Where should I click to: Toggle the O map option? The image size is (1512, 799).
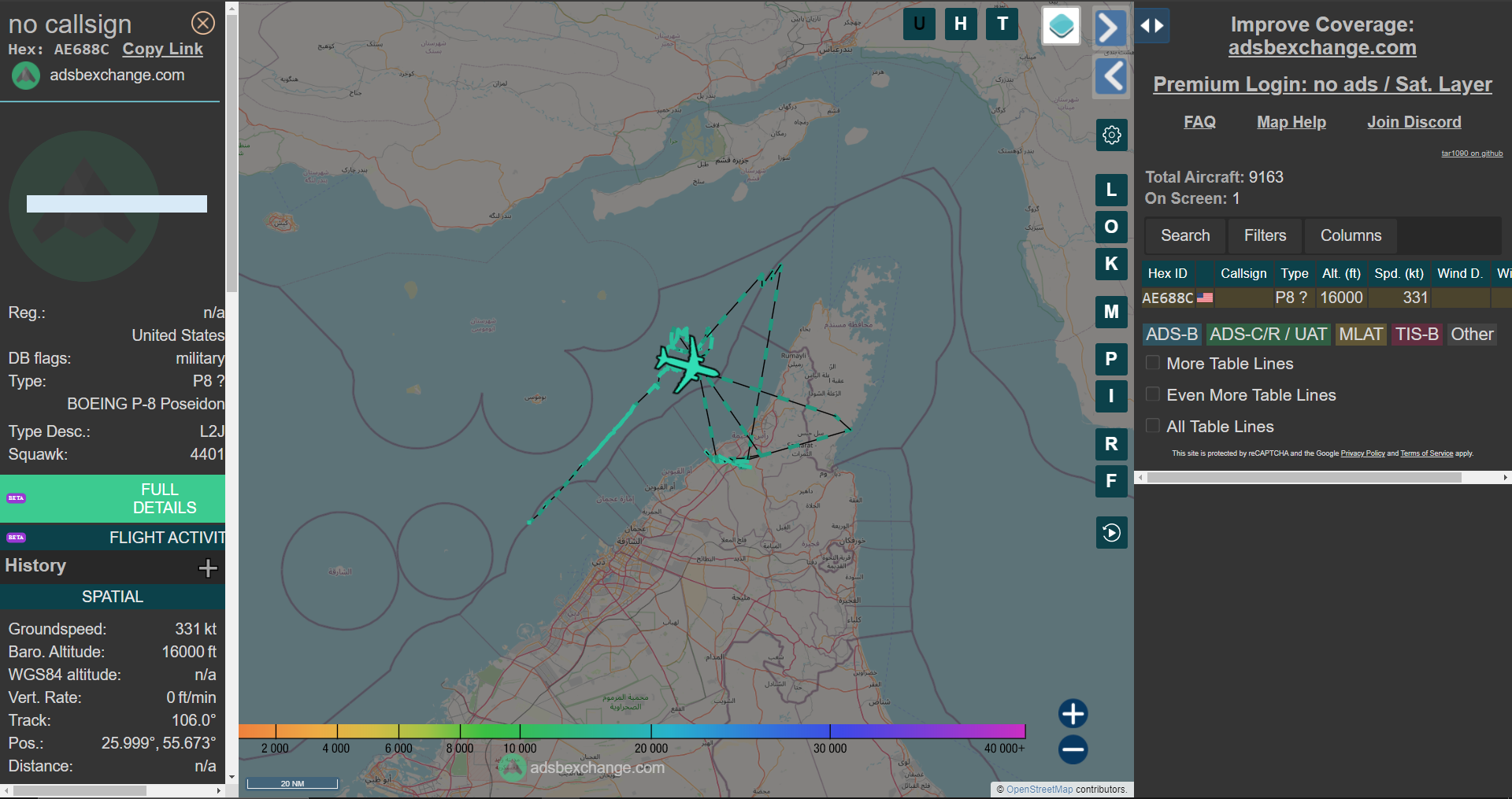point(1111,227)
